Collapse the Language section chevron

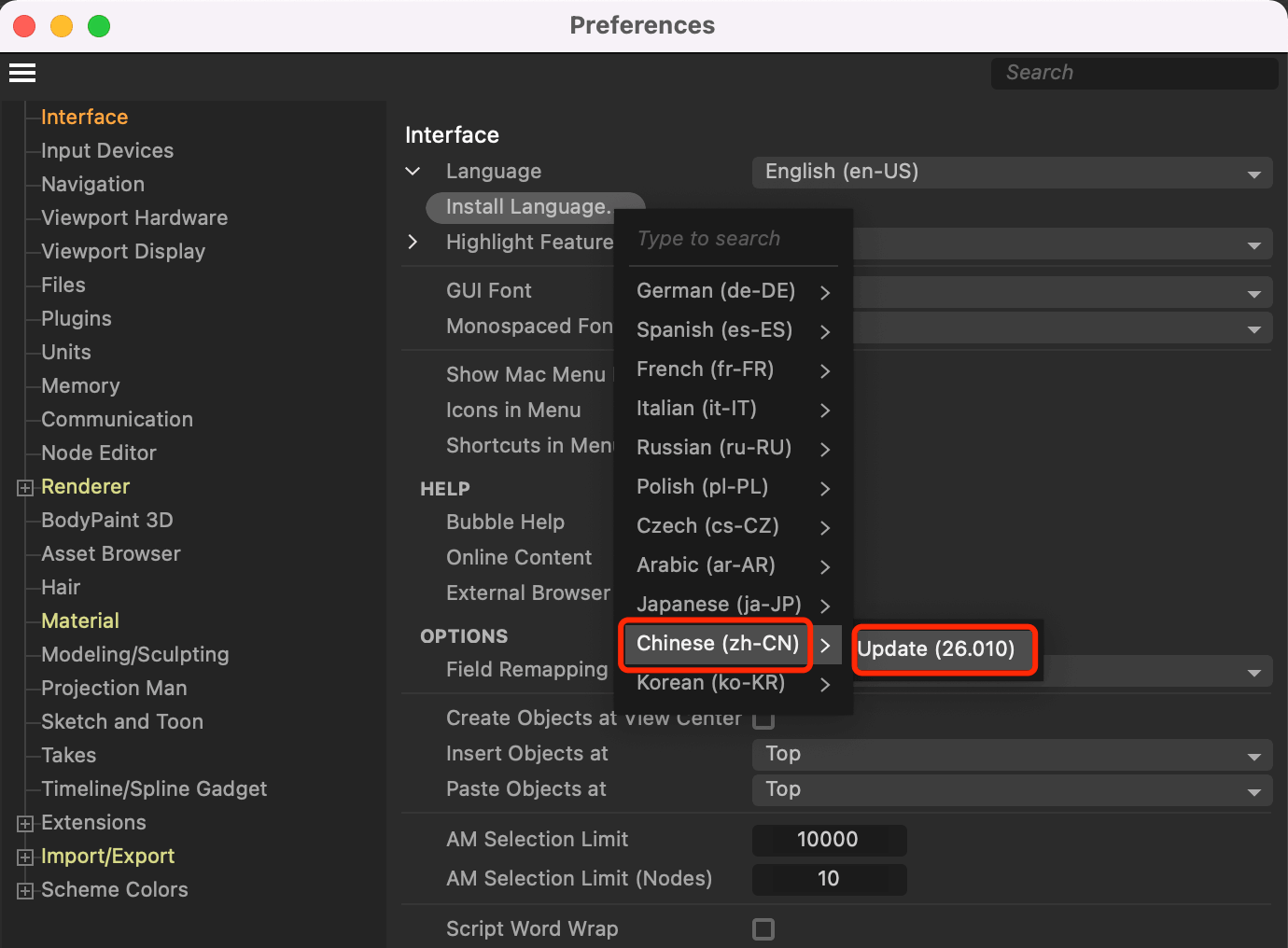[413, 172]
